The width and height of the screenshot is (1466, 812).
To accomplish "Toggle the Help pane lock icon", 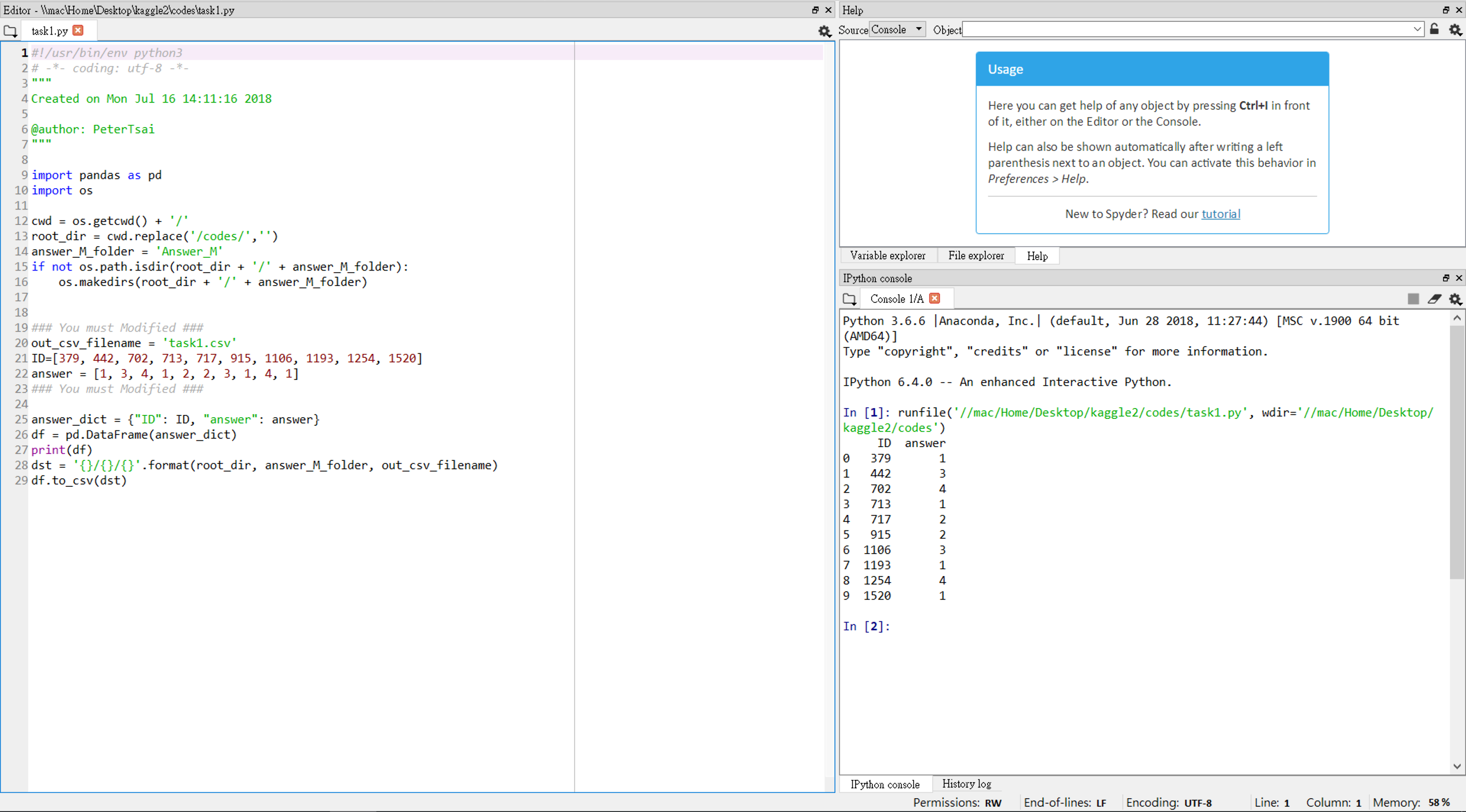I will 1434,29.
